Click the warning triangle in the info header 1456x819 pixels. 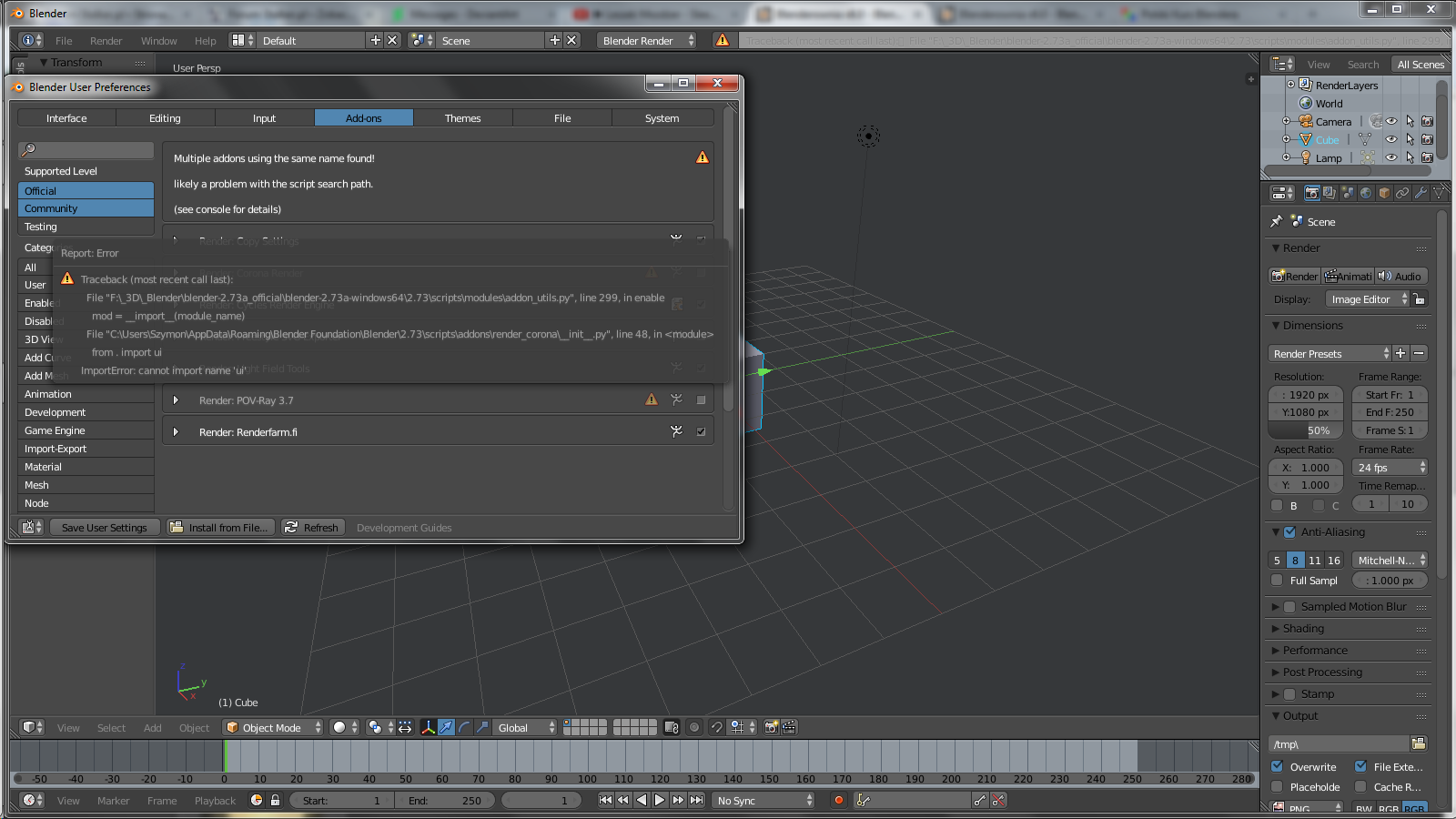click(x=723, y=40)
